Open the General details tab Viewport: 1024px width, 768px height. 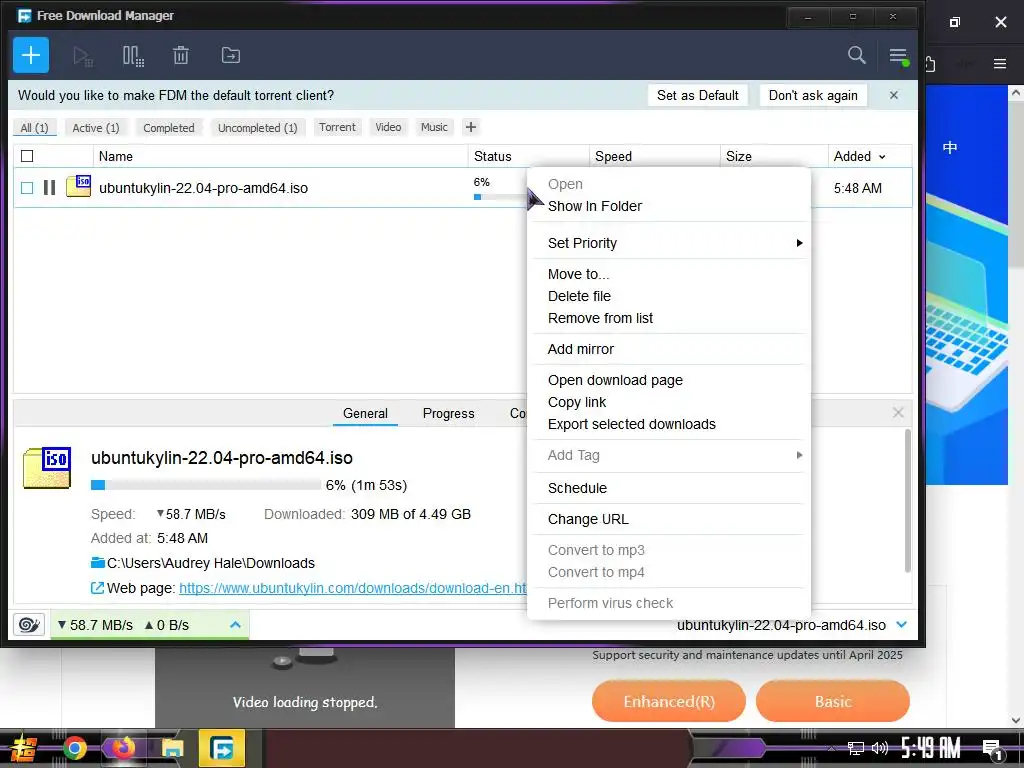[x=365, y=413]
